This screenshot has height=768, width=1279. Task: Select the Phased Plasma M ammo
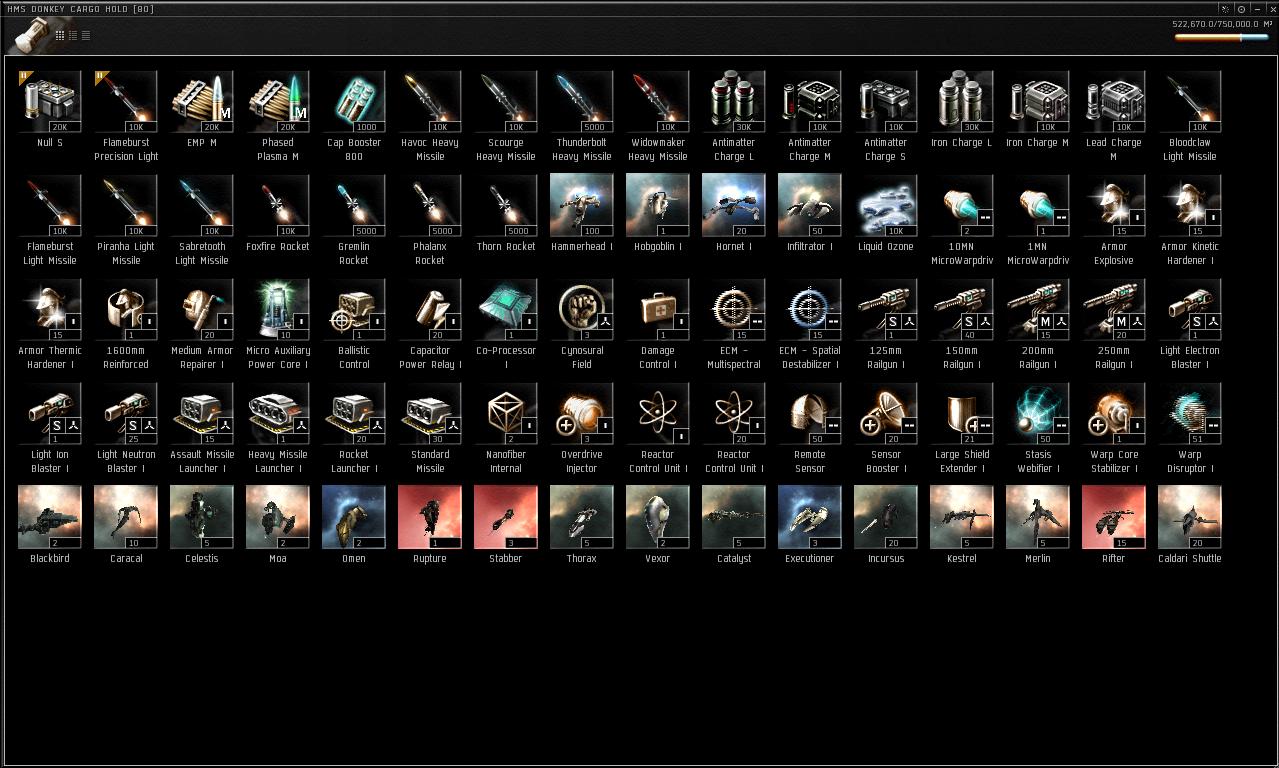(x=278, y=101)
